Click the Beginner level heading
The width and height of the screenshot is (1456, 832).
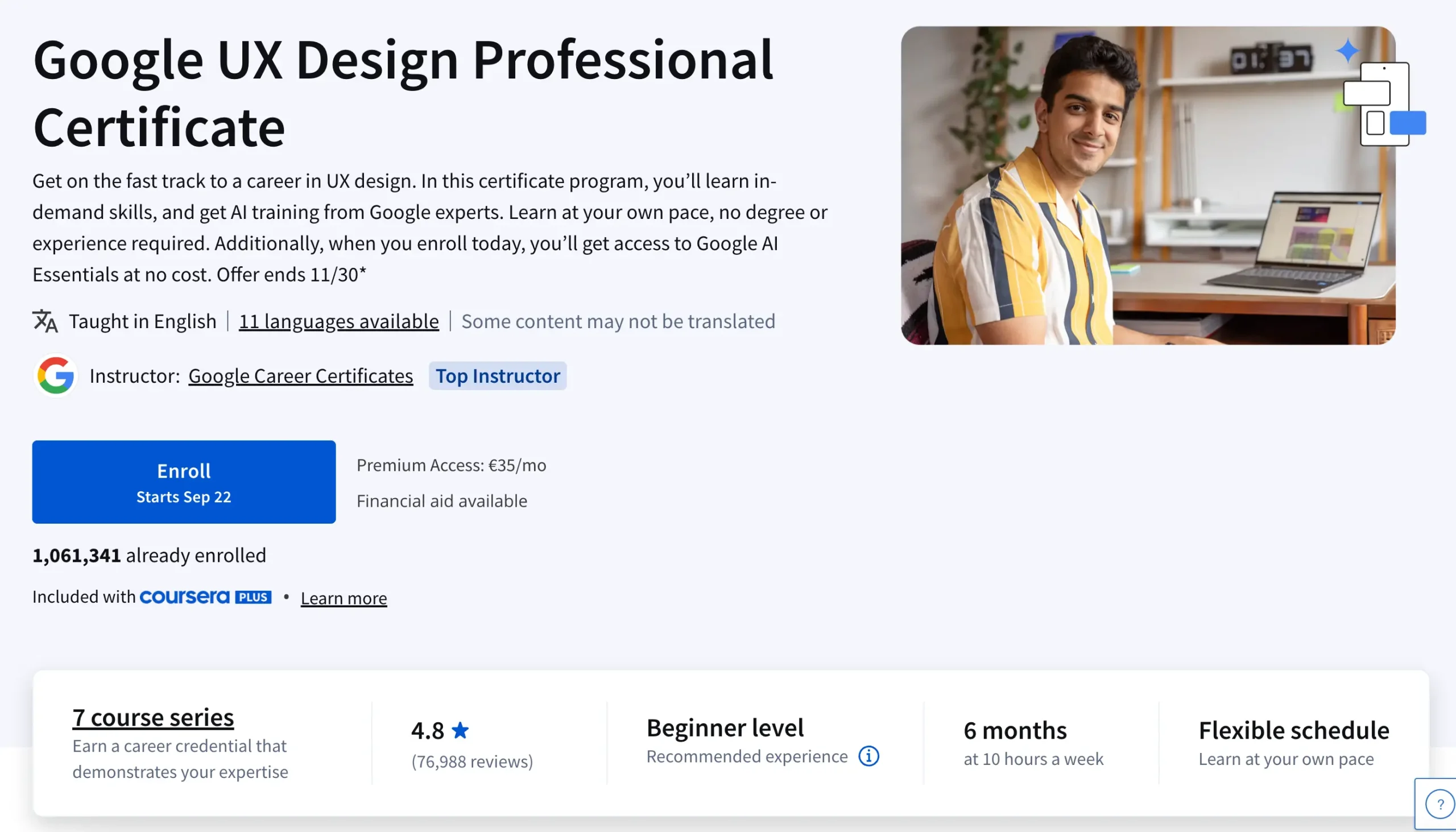[725, 728]
